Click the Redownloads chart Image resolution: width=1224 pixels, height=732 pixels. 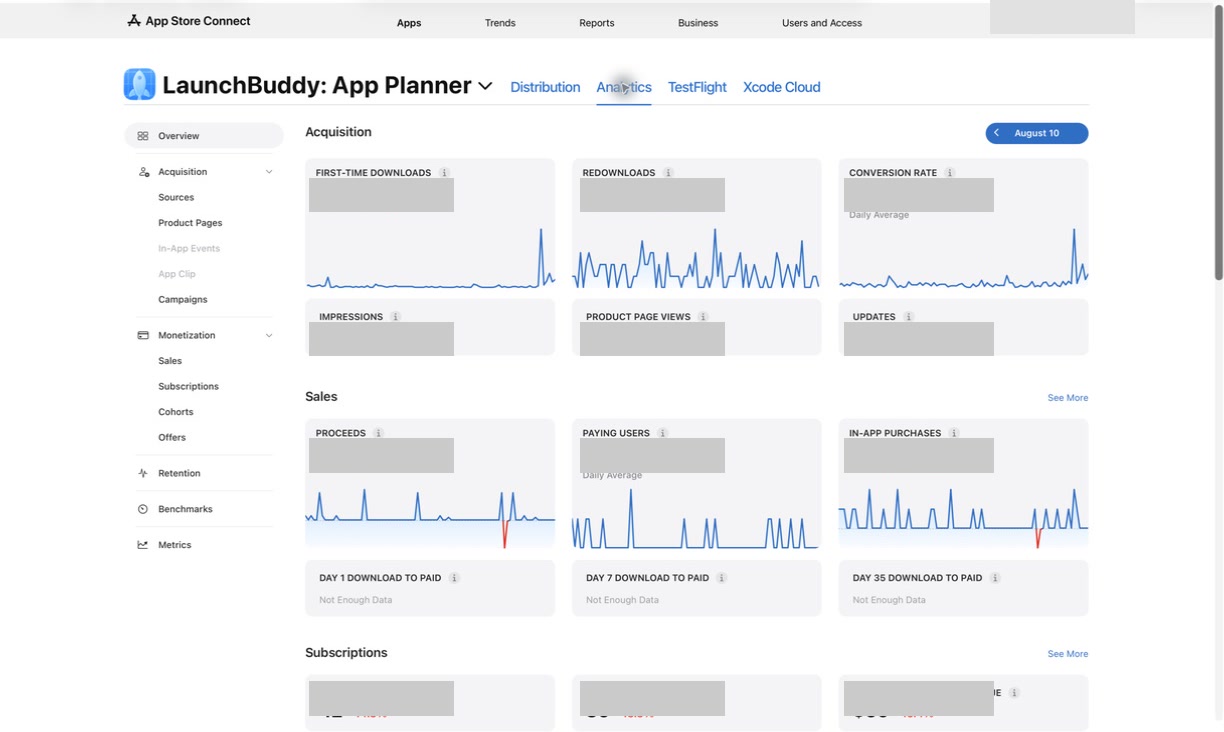pyautogui.click(x=697, y=257)
